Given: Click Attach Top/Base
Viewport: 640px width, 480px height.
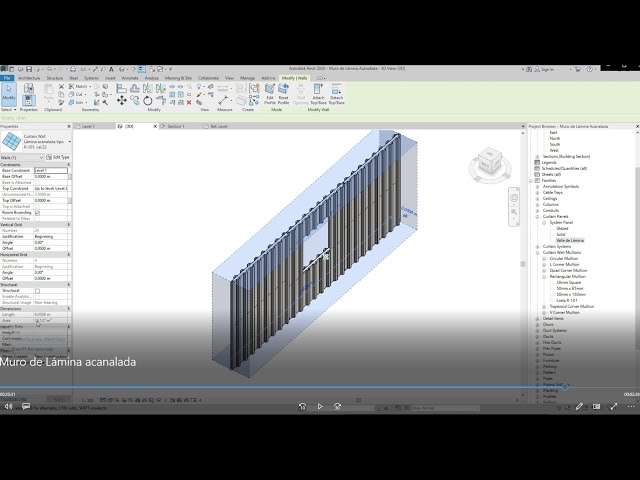Looking at the screenshot, I should pyautogui.click(x=318, y=93).
